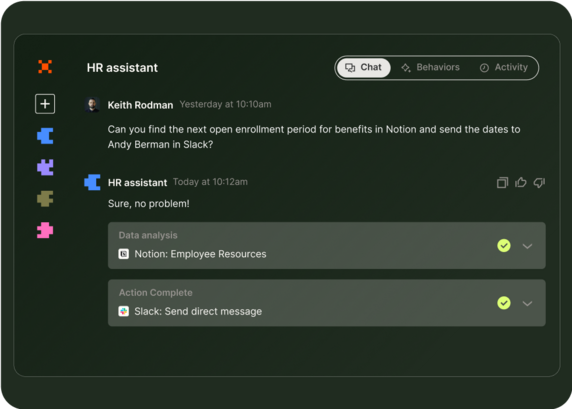The image size is (572, 409).
Task: Expand the Action Complete card chevron
Action: [x=527, y=304]
